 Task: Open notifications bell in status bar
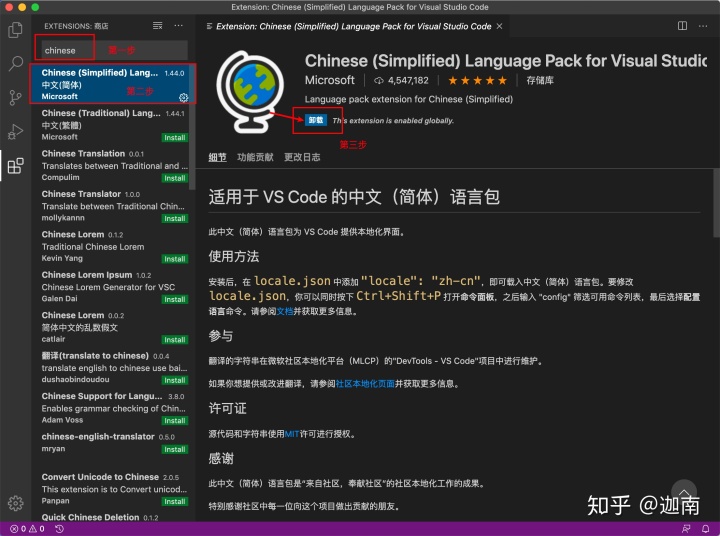point(706,529)
